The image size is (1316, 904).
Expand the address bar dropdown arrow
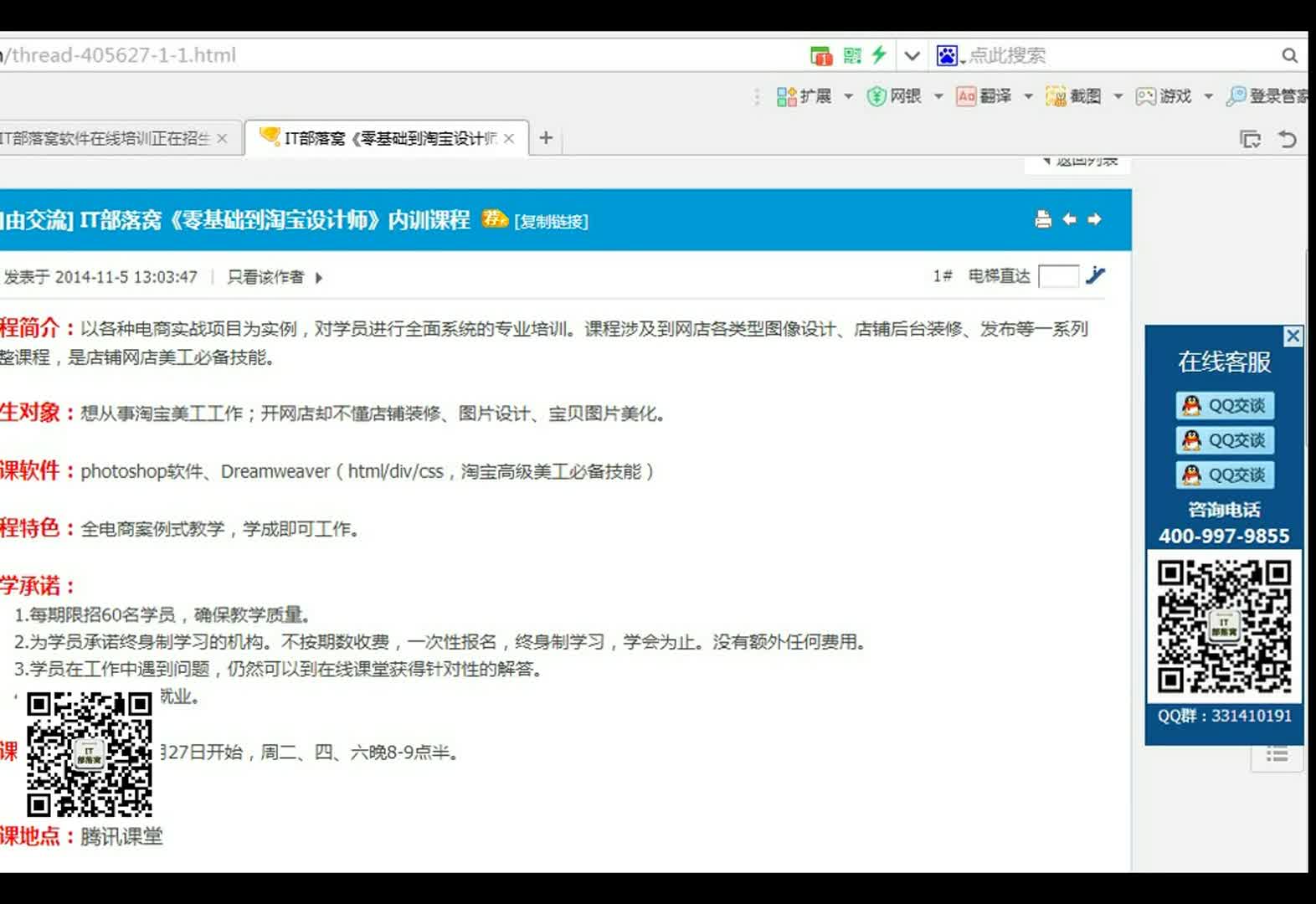(x=912, y=56)
